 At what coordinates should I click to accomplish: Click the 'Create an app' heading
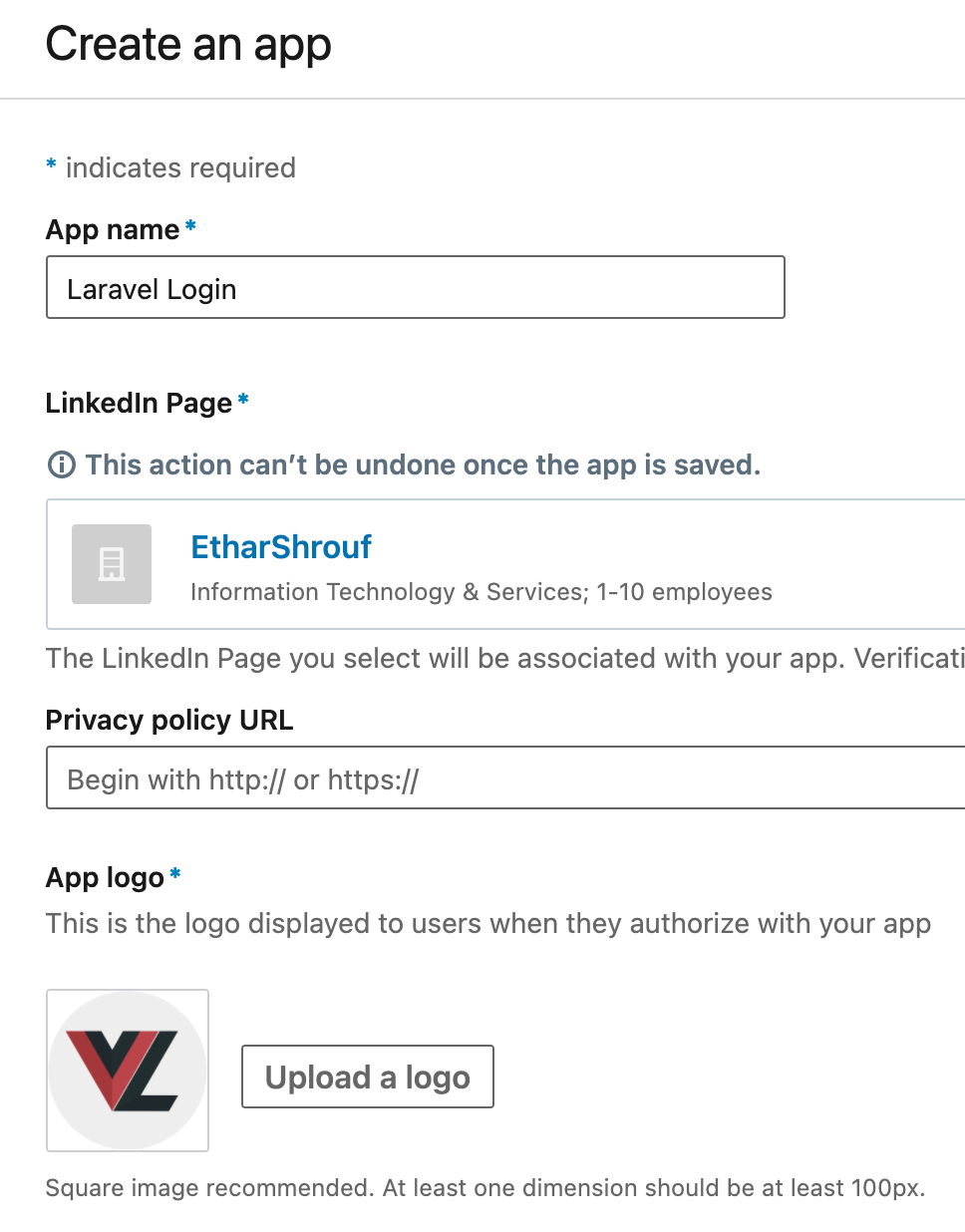click(x=188, y=44)
